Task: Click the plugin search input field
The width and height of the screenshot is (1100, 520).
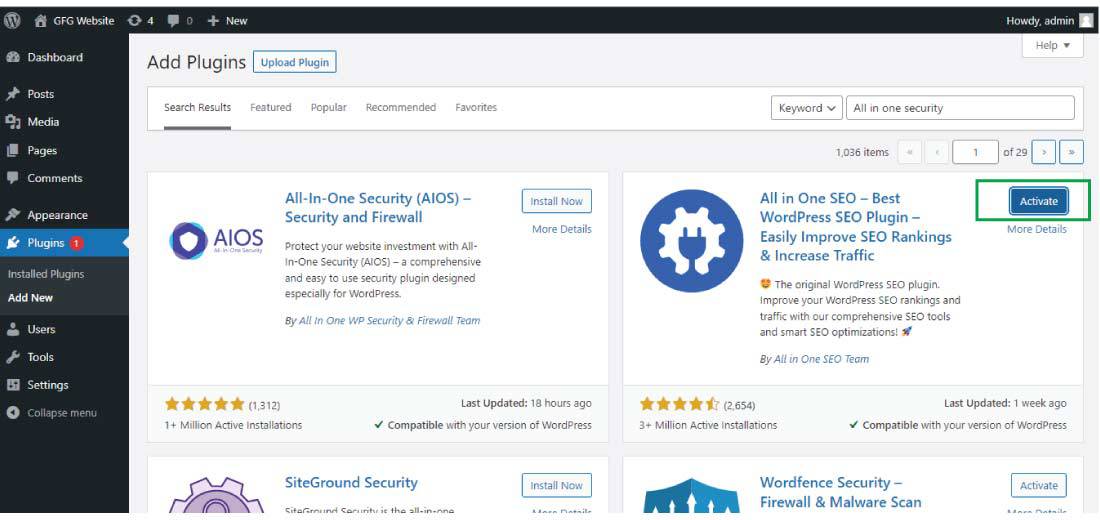Action: point(960,108)
